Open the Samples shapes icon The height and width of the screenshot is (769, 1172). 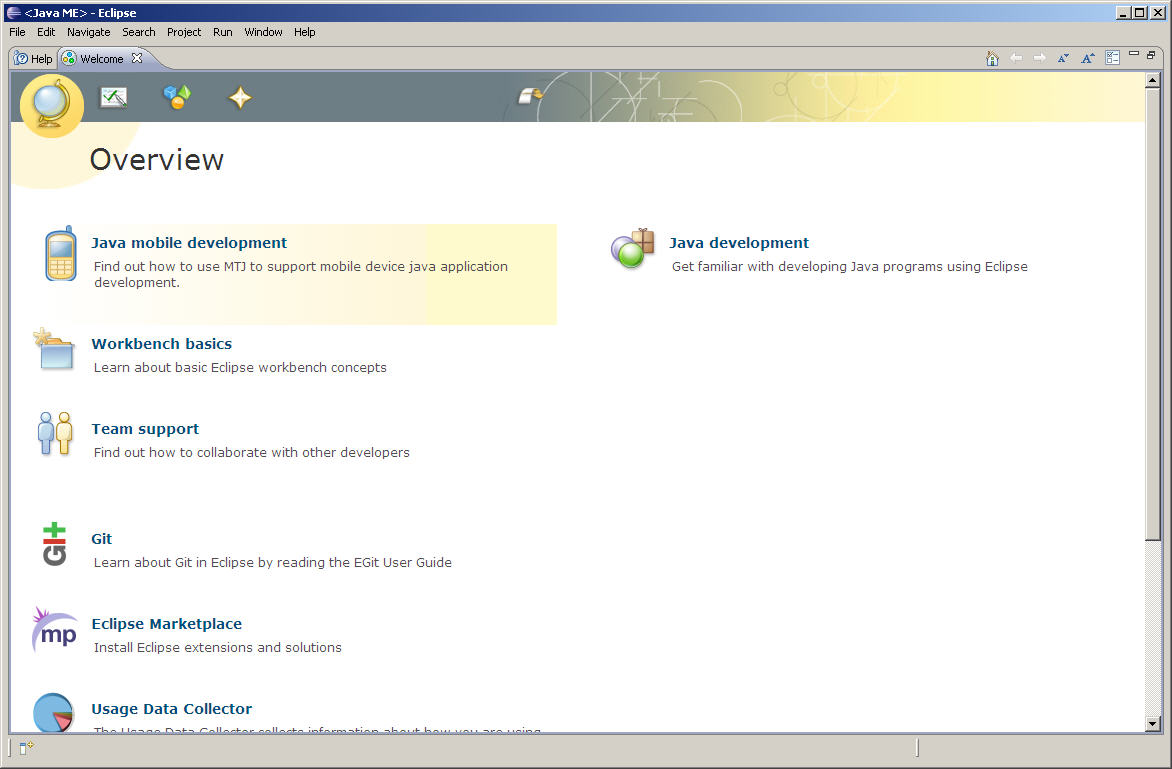point(177,97)
